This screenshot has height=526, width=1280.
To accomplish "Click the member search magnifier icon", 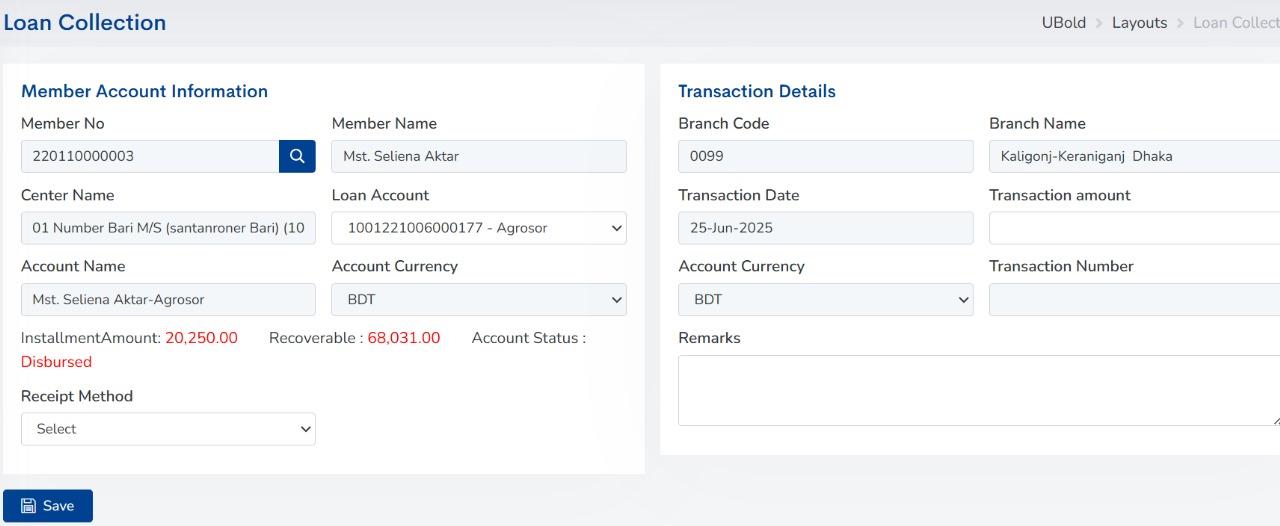I will 297,156.
